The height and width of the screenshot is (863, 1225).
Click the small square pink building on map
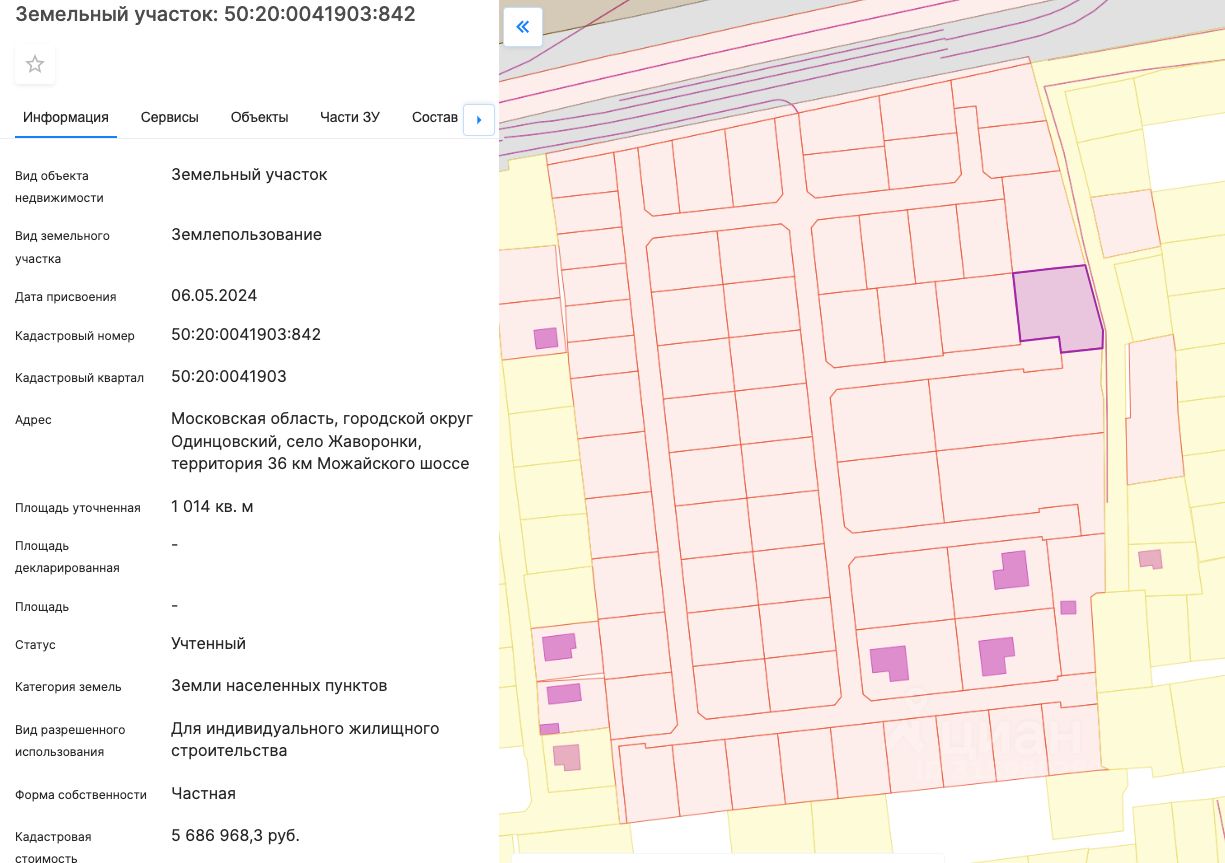(x=1068, y=607)
